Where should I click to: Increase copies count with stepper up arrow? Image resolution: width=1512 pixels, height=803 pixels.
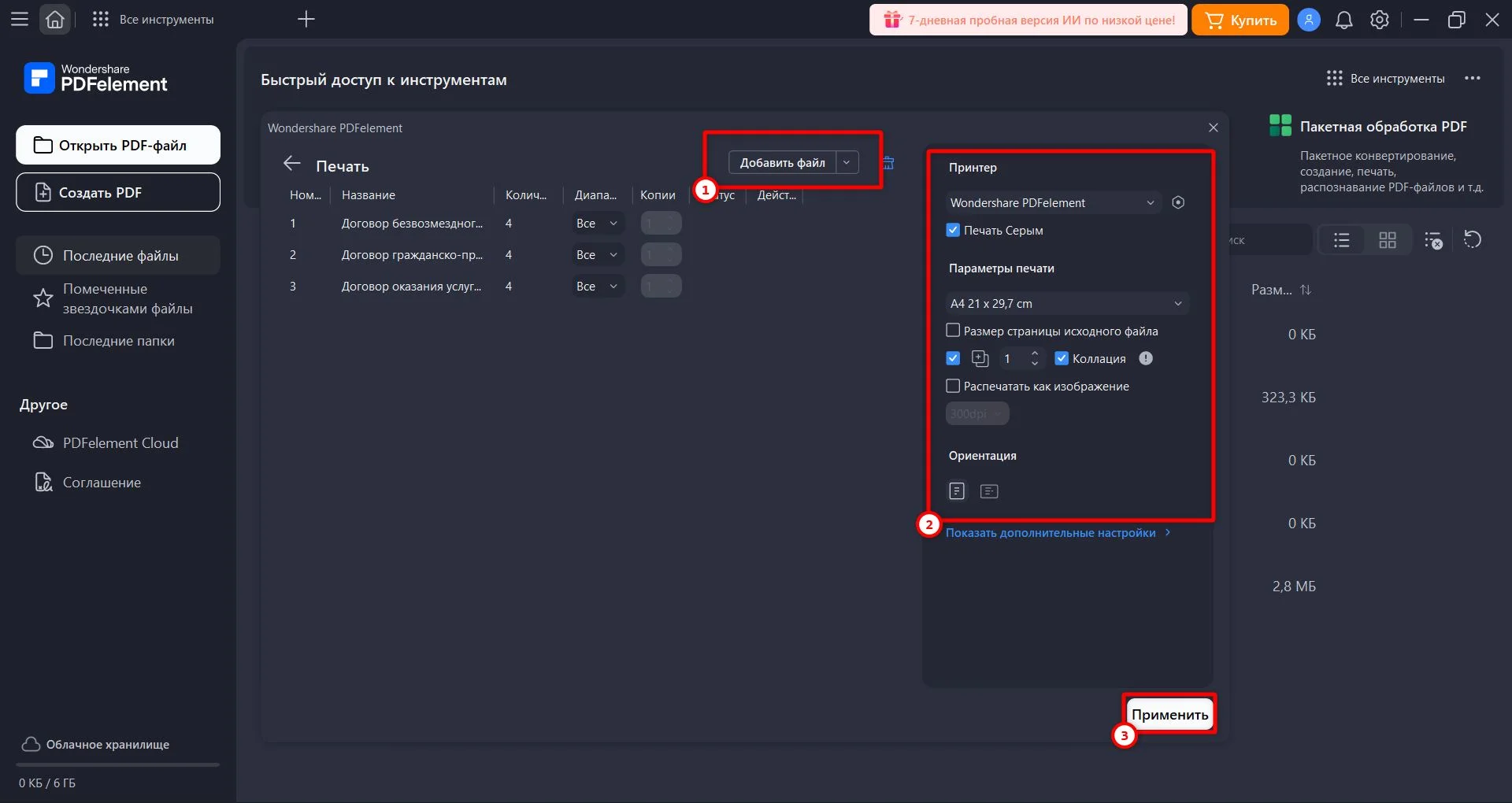tap(1035, 353)
